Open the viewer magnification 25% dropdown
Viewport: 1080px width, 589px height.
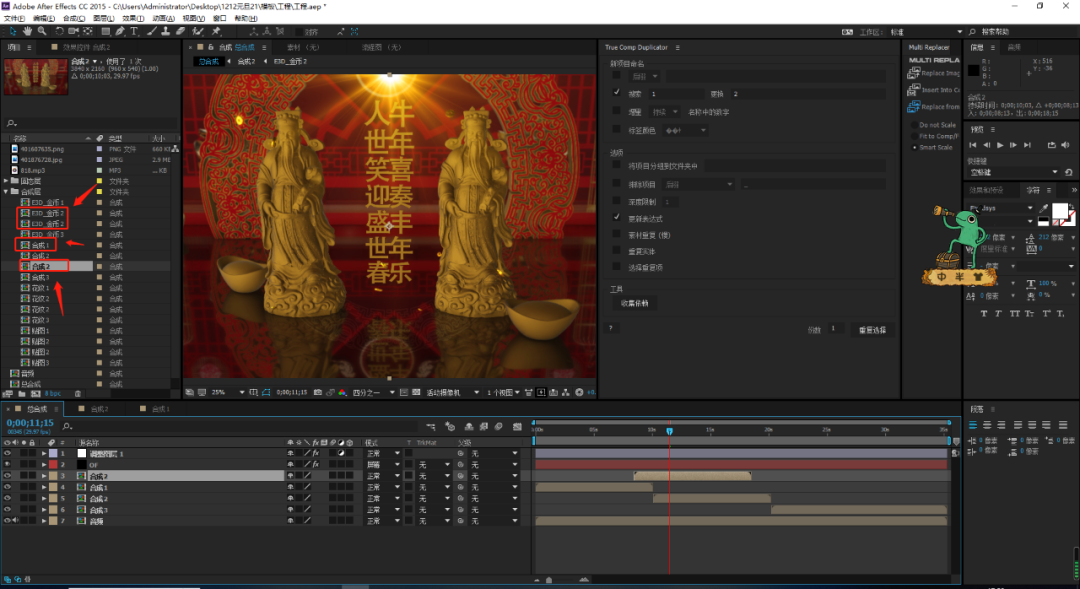point(229,393)
